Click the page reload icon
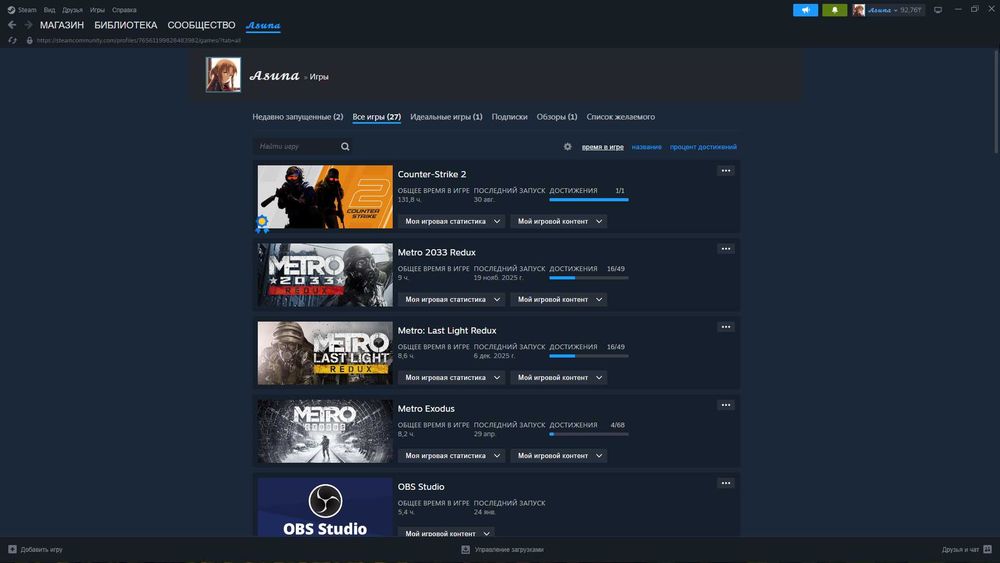Viewport: 1000px width, 563px height. tap(12, 40)
